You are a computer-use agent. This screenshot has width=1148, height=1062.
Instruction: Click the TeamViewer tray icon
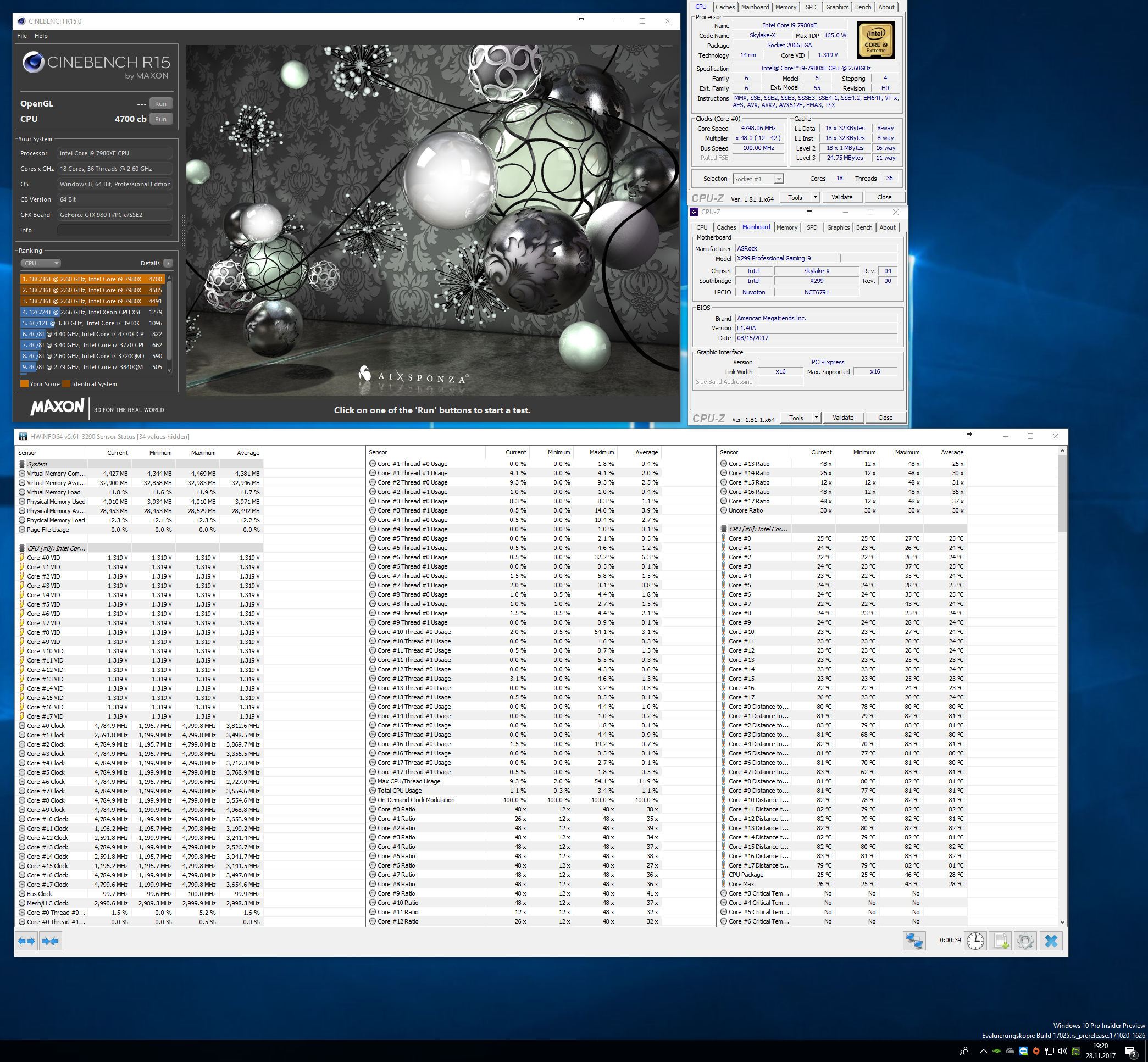pos(1023,1051)
